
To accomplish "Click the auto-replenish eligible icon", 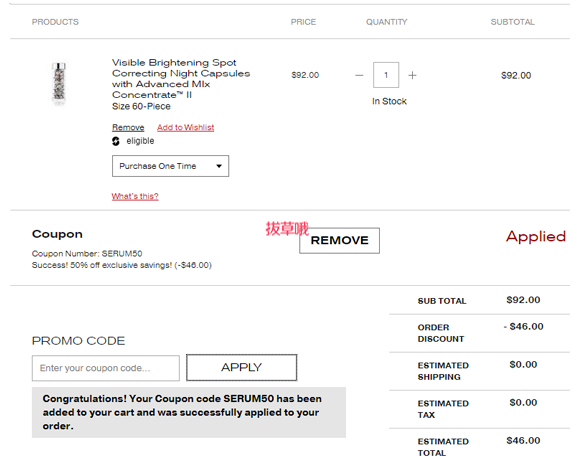I will click(x=116, y=141).
